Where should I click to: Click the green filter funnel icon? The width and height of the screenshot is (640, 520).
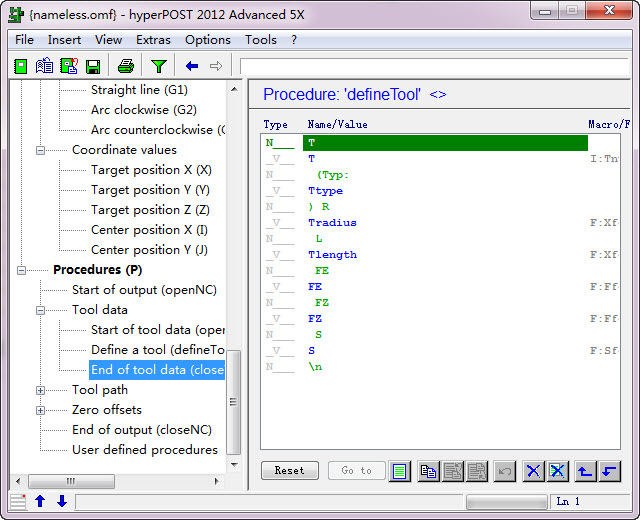click(158, 66)
